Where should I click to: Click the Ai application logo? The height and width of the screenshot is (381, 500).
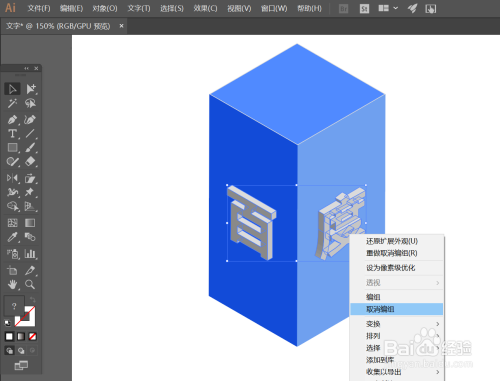[x=10, y=8]
